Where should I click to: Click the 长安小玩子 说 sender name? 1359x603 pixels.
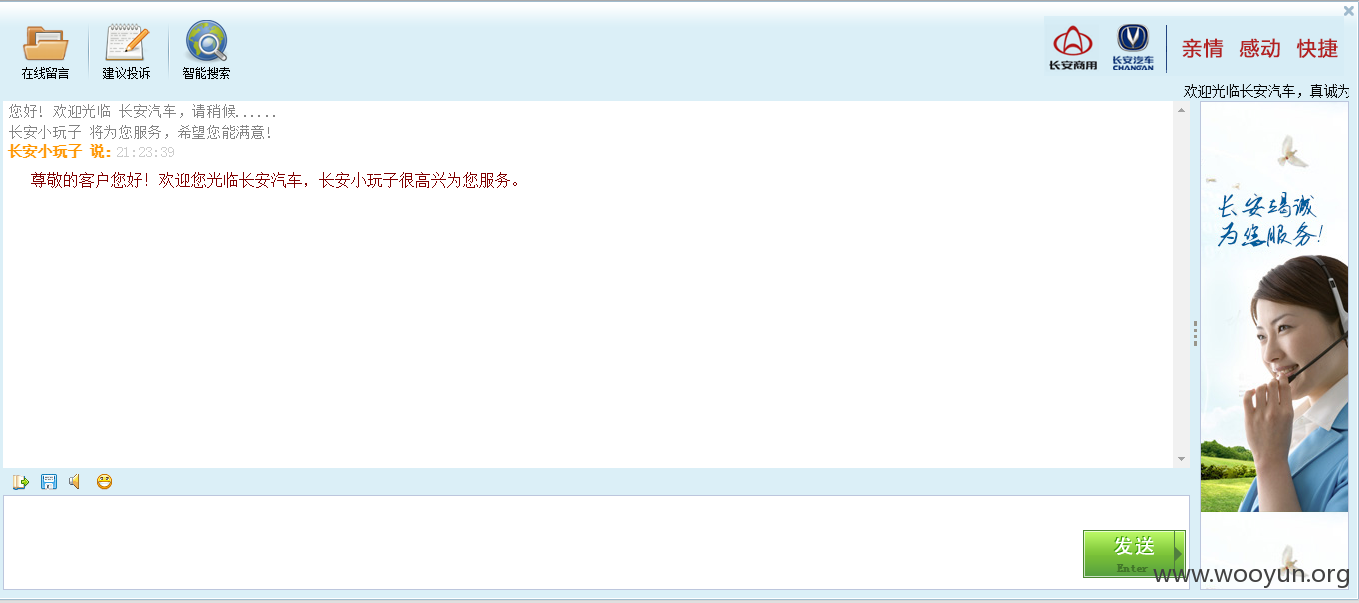click(x=60, y=152)
